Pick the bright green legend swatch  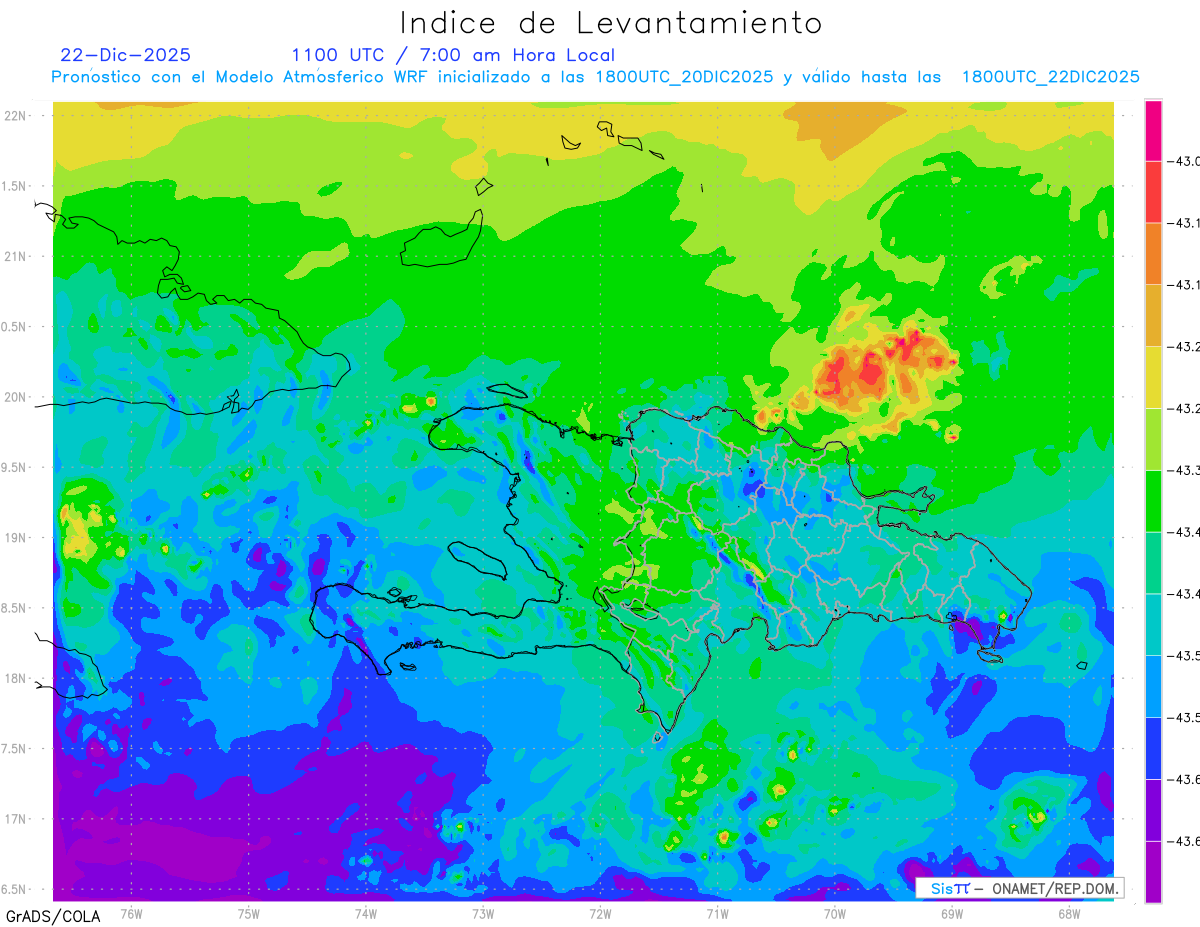(x=1153, y=501)
